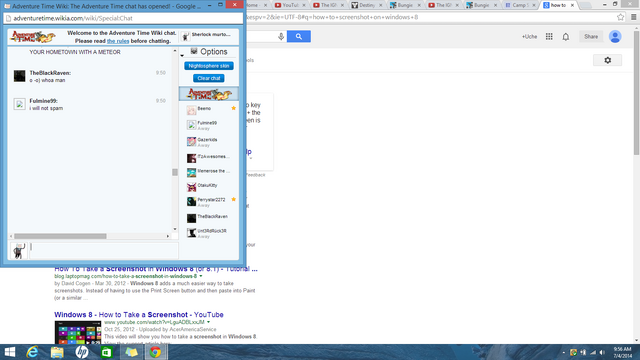640x360 pixels.
Task: Click the chat window address bar
Action: pos(123,18)
